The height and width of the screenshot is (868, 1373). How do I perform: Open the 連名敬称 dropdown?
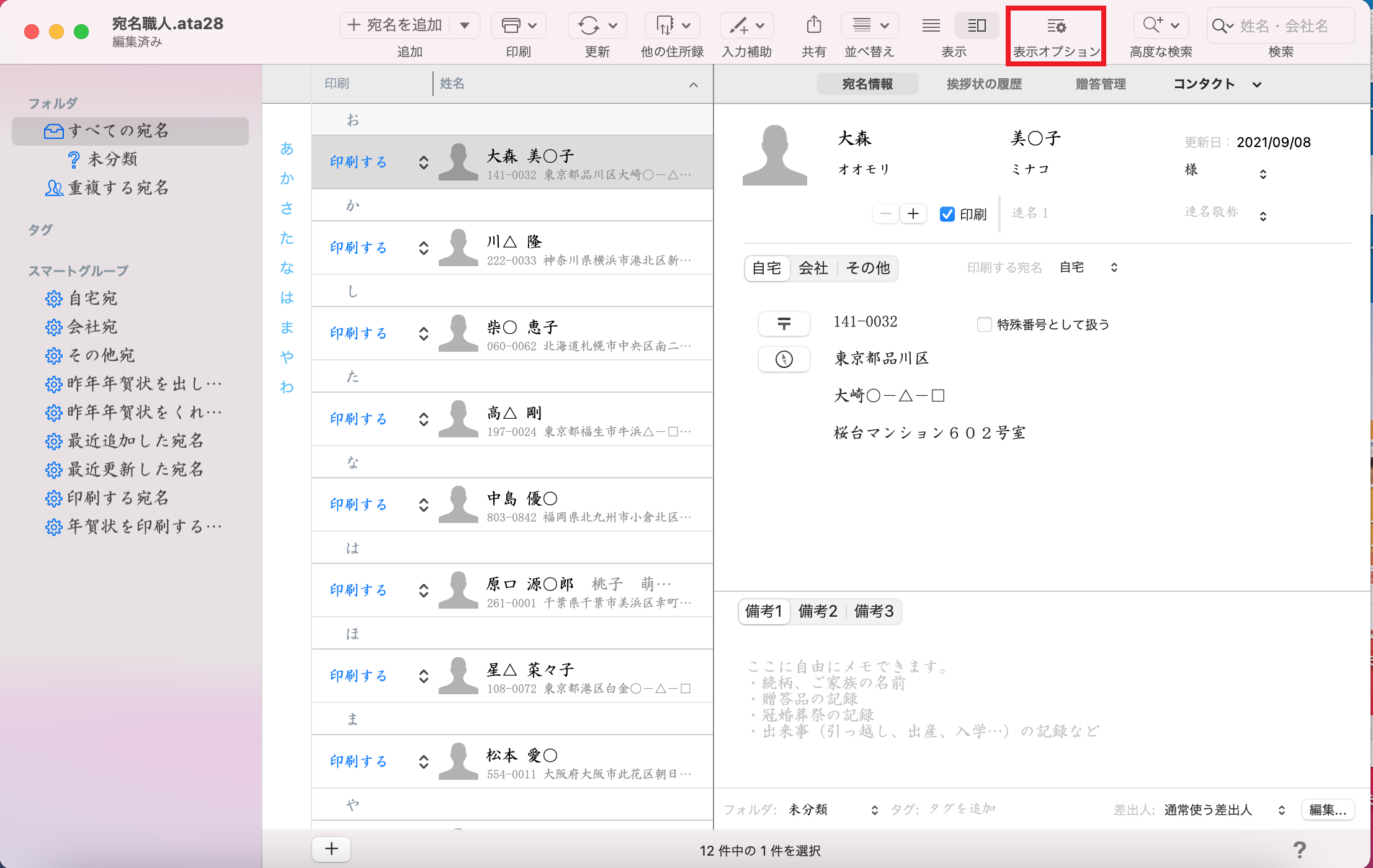click(1263, 217)
